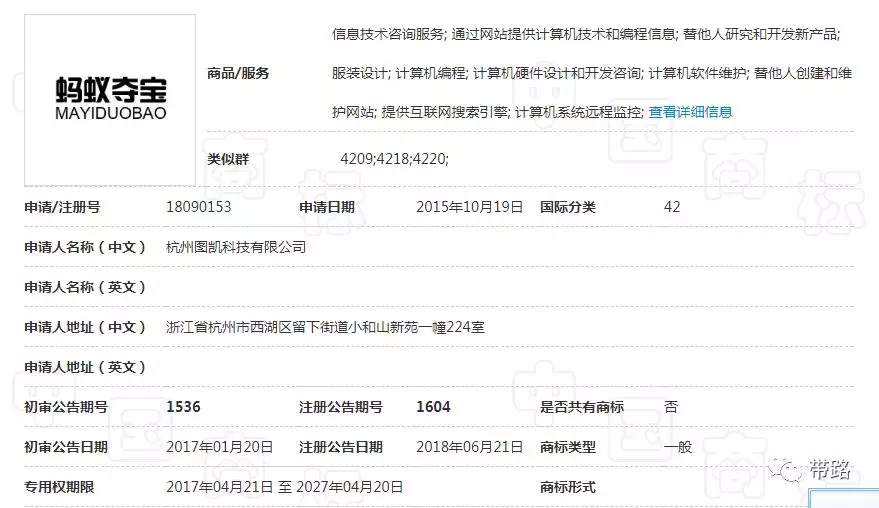Select the registration number 18090153
The width and height of the screenshot is (879, 508).
click(198, 207)
